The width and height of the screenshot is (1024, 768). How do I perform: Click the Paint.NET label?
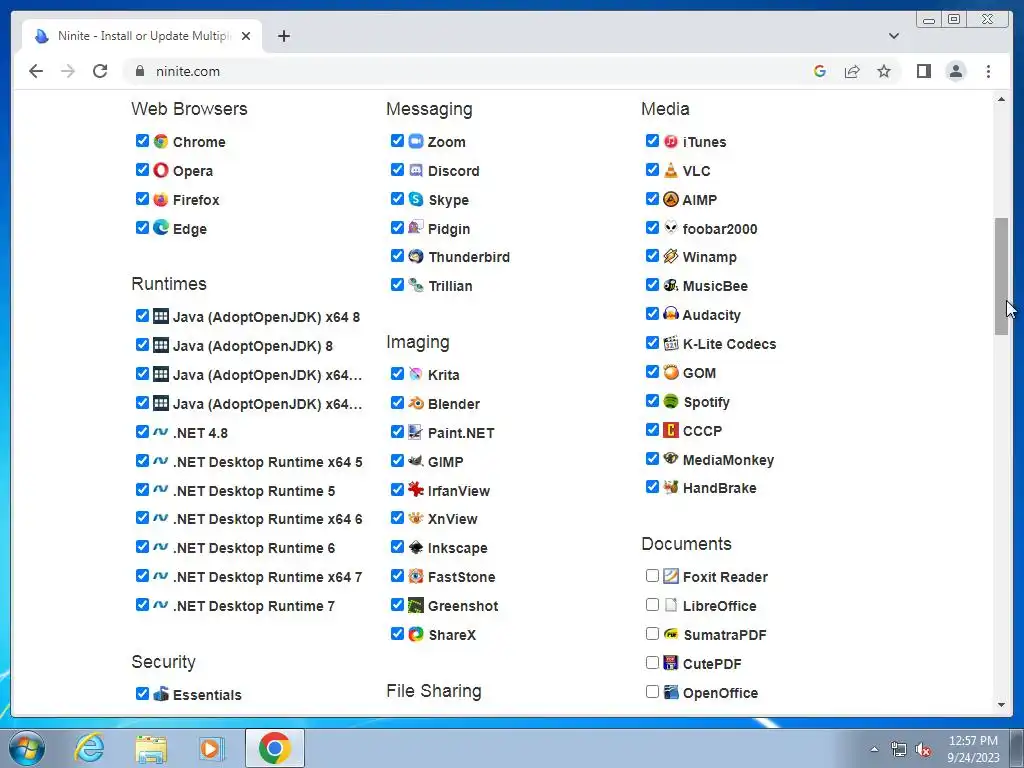tap(461, 432)
